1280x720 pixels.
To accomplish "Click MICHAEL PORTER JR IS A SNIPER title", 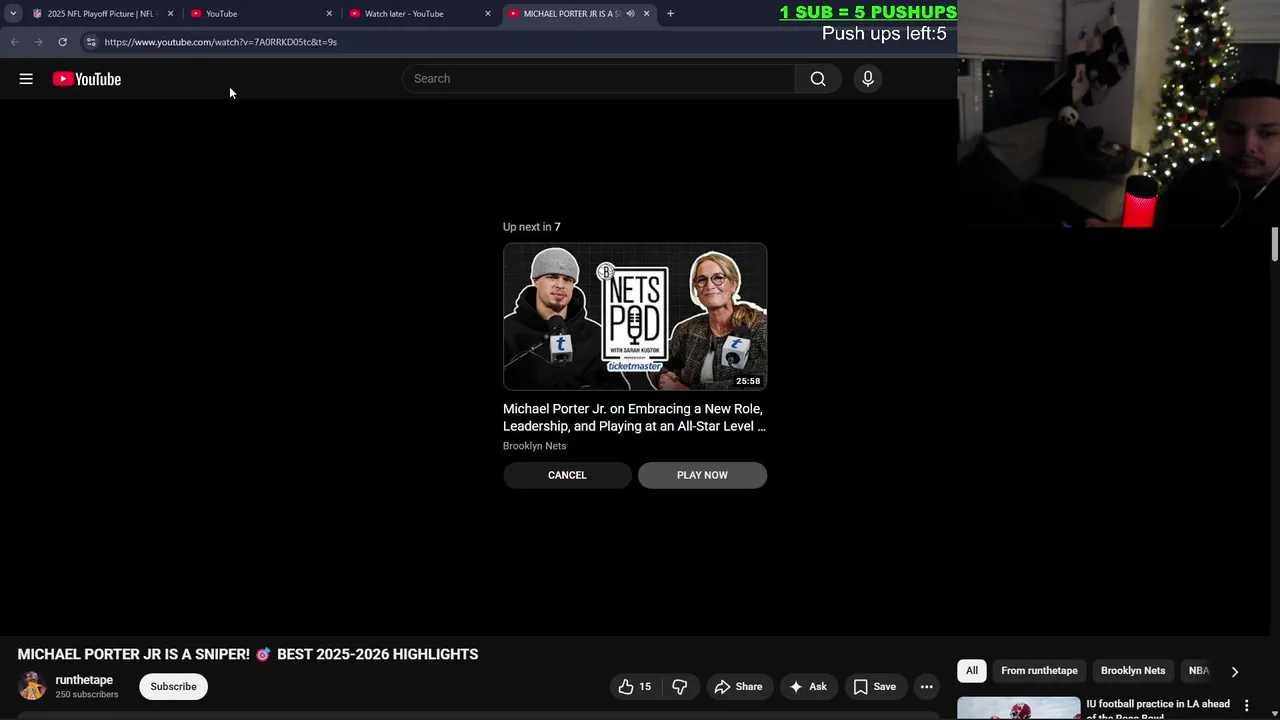I will coord(248,654).
